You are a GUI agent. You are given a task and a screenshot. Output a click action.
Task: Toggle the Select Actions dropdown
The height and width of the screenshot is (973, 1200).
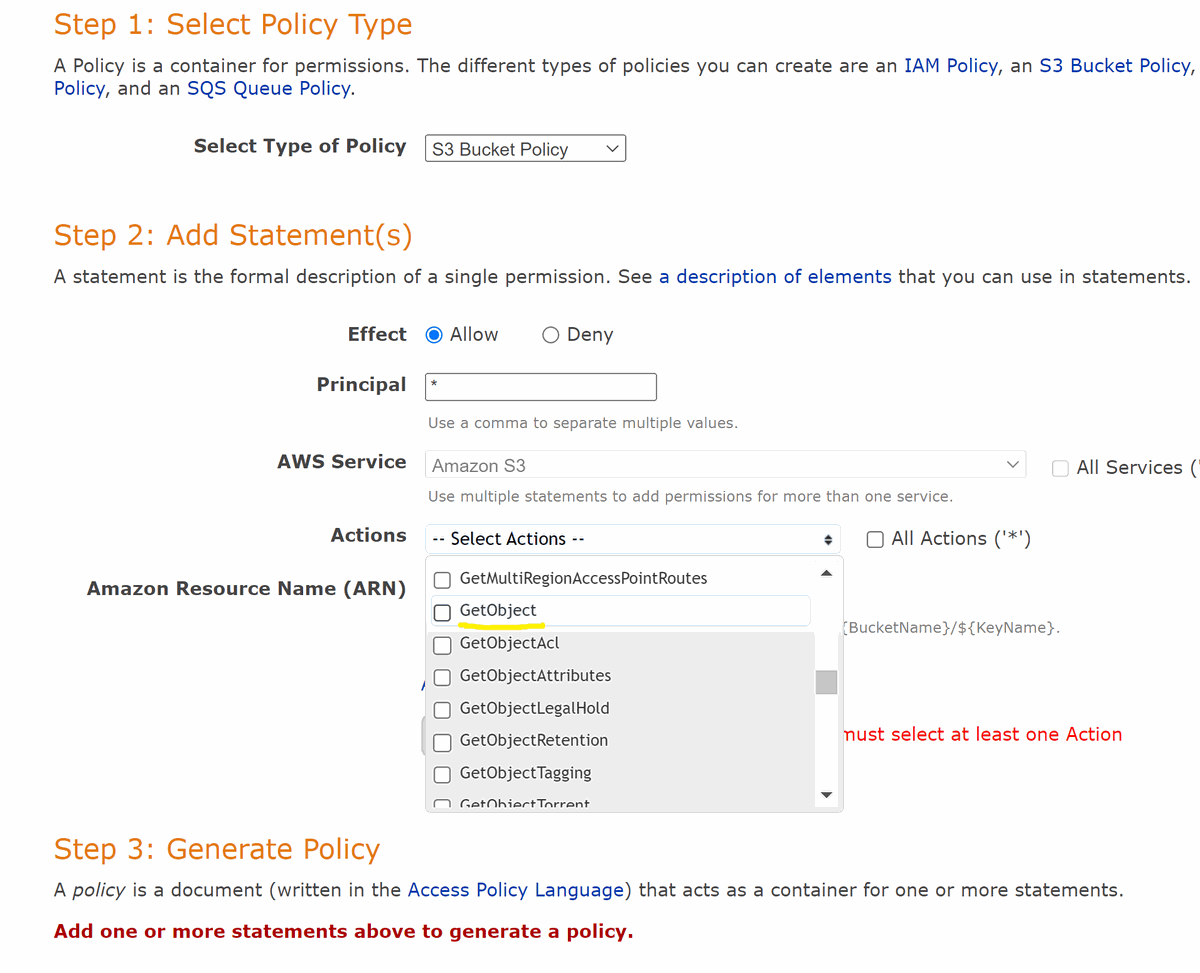(632, 539)
